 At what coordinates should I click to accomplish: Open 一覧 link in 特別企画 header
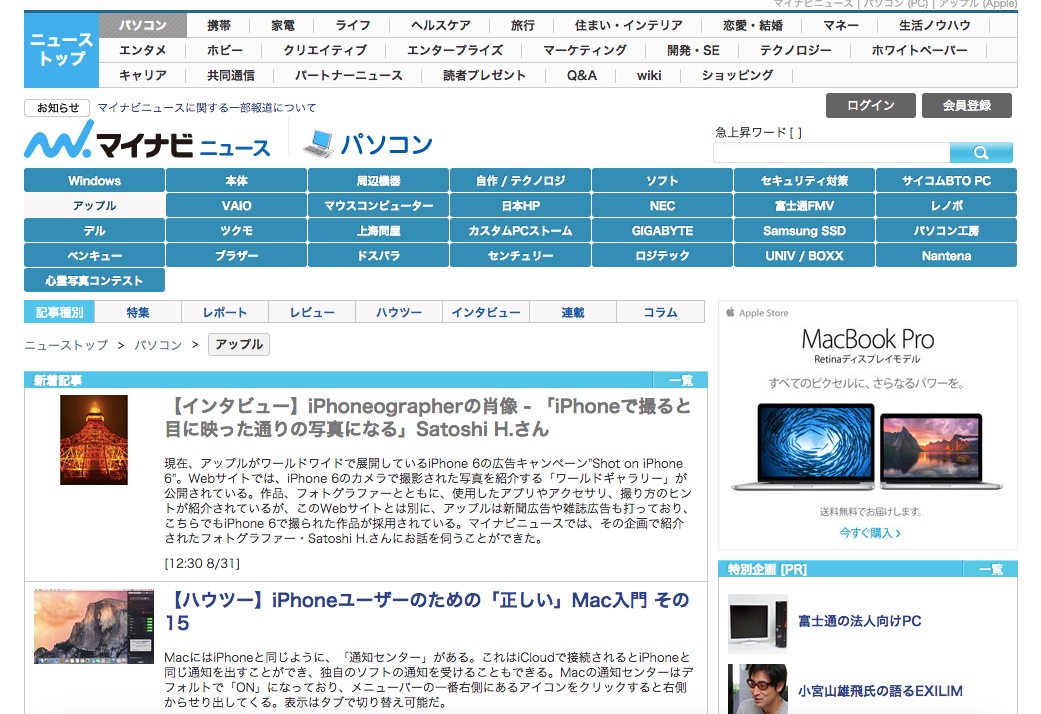[x=991, y=569]
